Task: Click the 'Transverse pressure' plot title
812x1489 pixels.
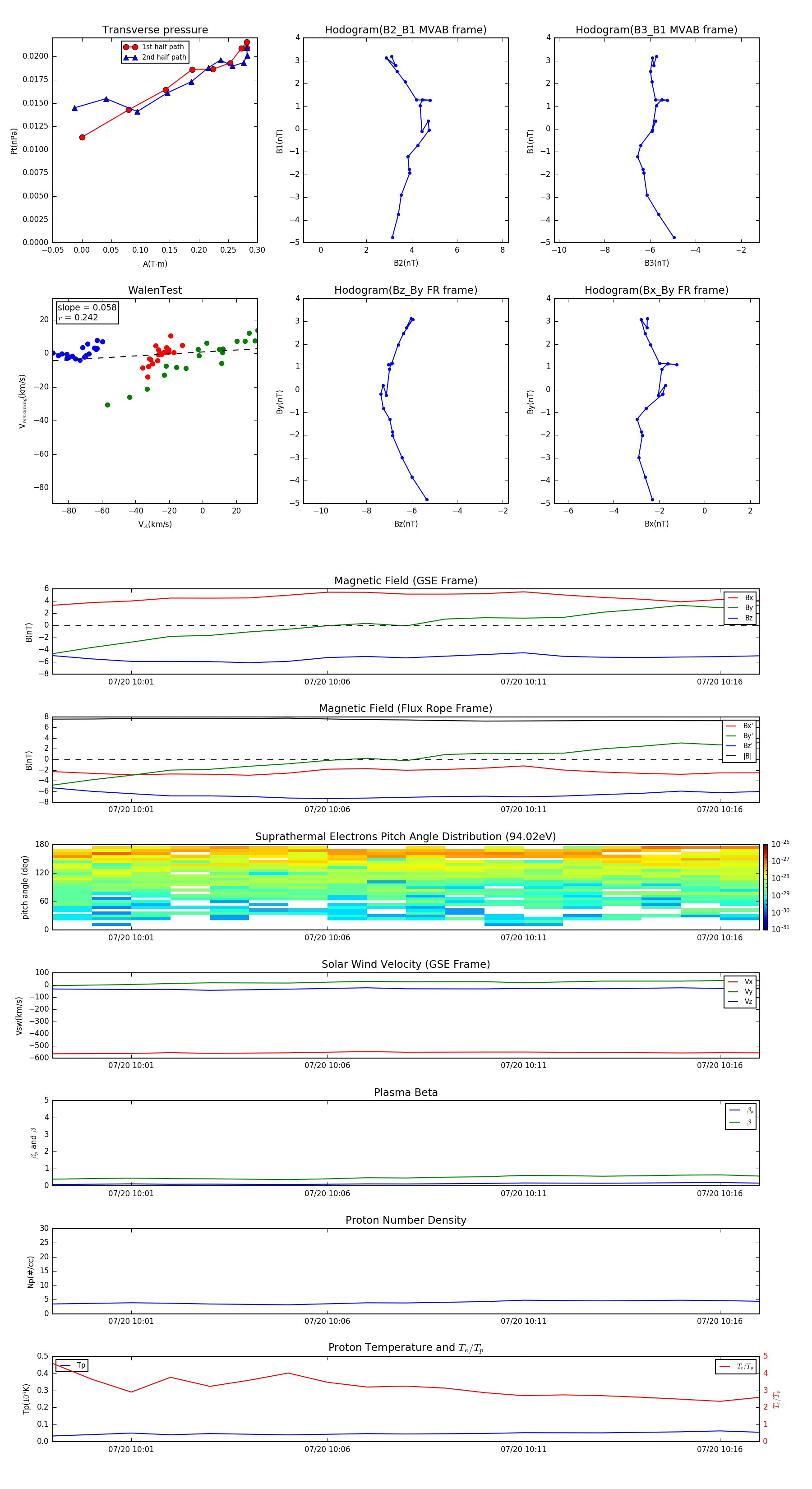Action: coord(155,29)
